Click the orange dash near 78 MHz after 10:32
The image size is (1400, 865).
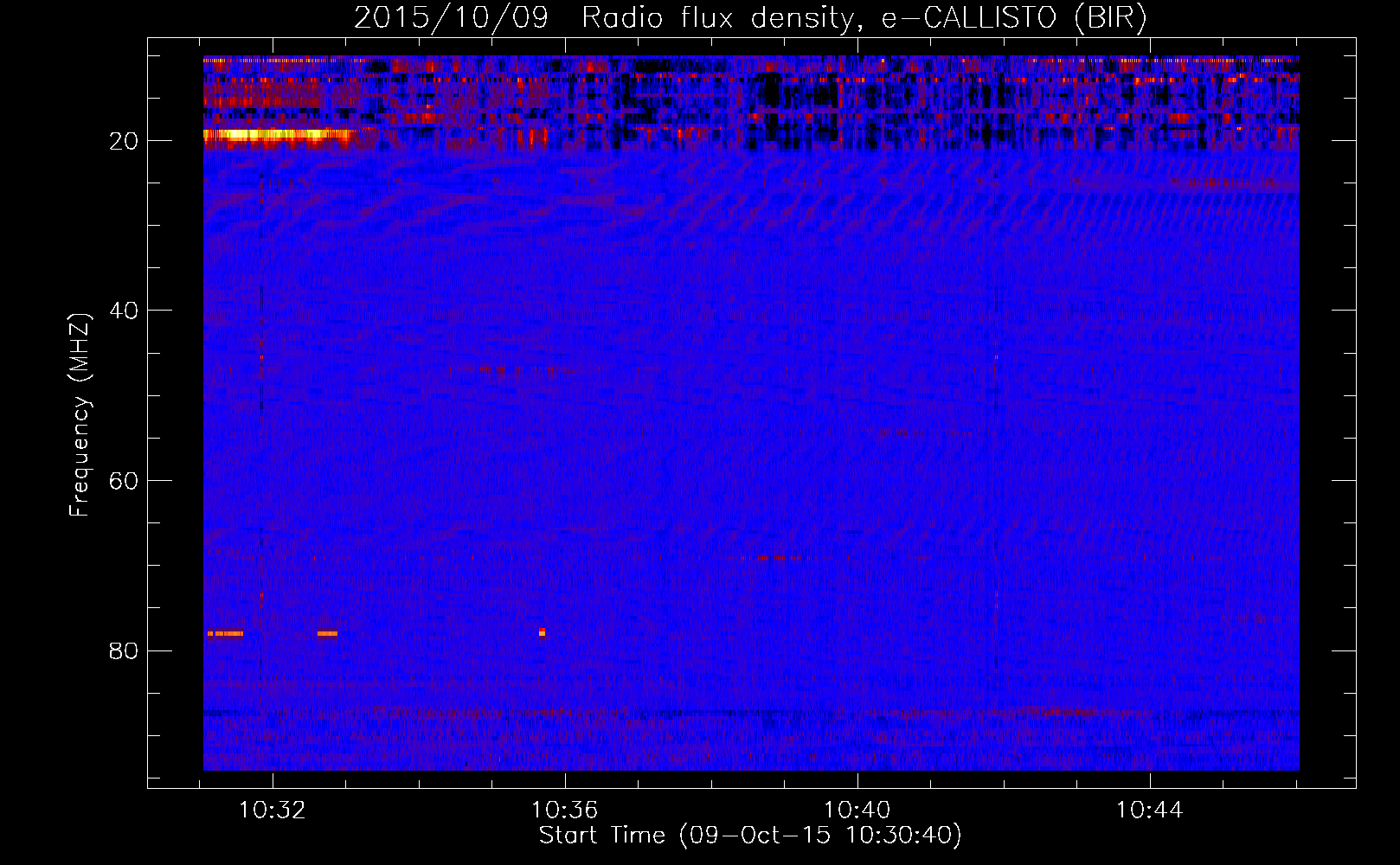tap(327, 633)
